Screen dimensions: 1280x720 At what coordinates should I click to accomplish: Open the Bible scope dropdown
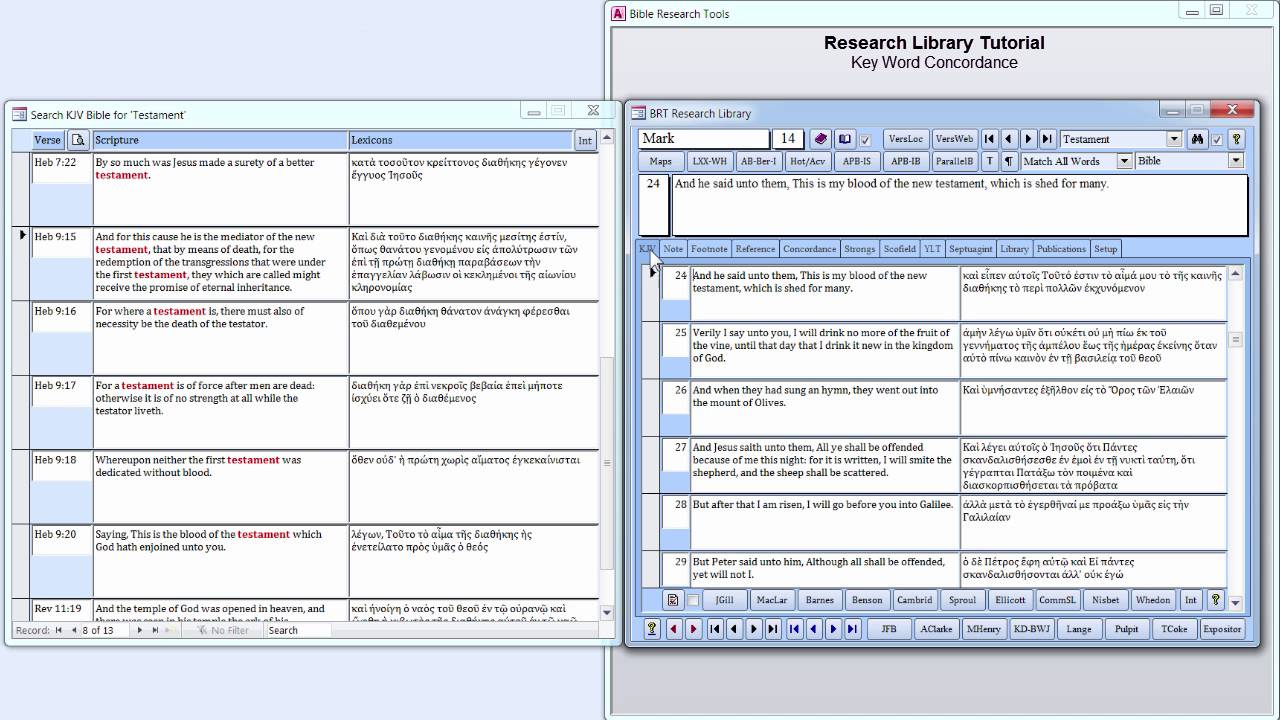[1236, 161]
